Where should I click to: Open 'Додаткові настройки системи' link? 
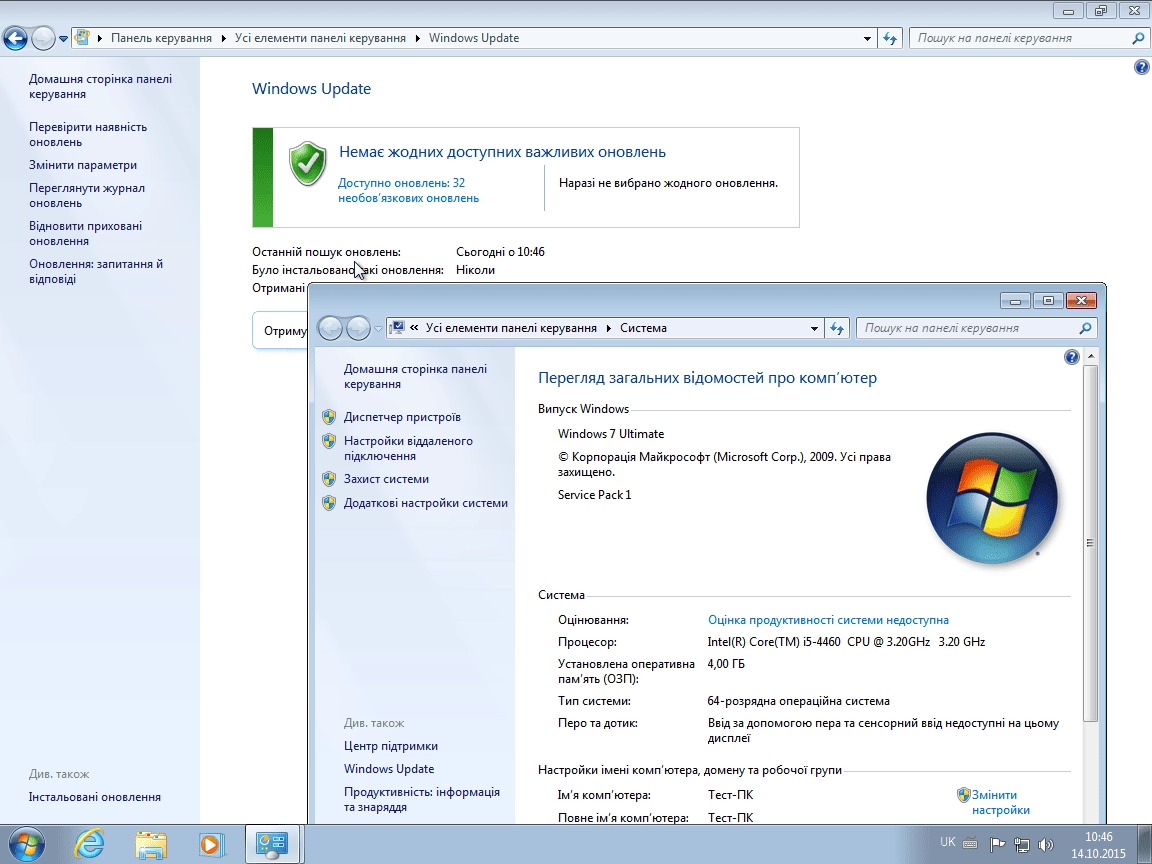(x=425, y=503)
